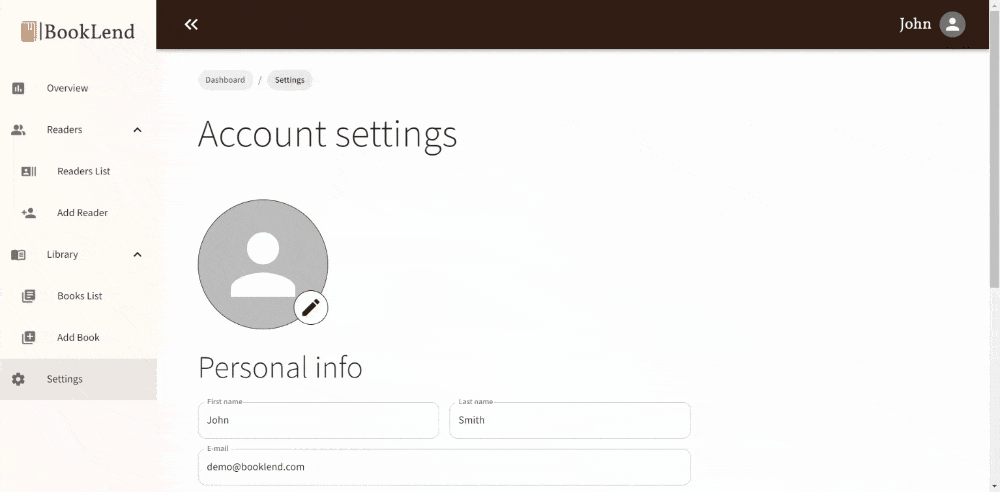Click the Settings breadcrumb chip

[x=290, y=80]
